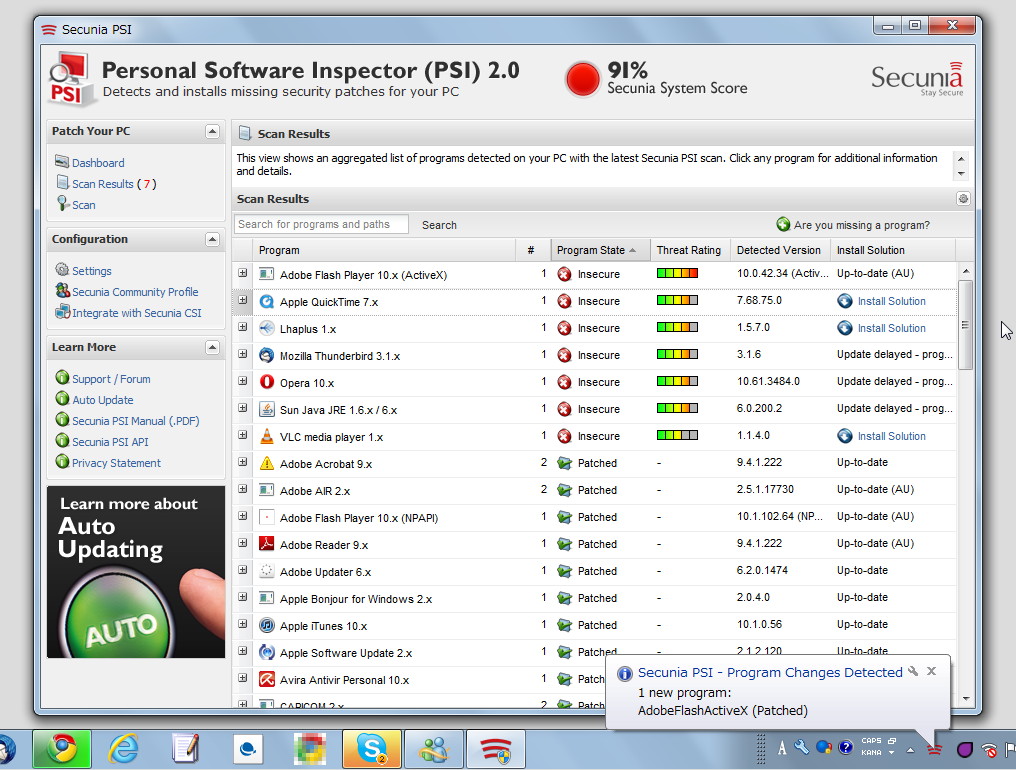Click threat rating bar for VLC media player
Viewport: 1016px width, 770px height.
click(x=677, y=435)
